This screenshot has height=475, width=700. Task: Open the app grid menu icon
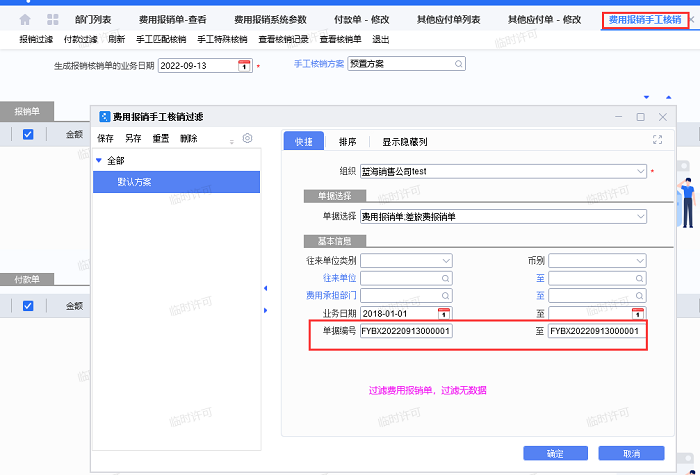(52, 19)
